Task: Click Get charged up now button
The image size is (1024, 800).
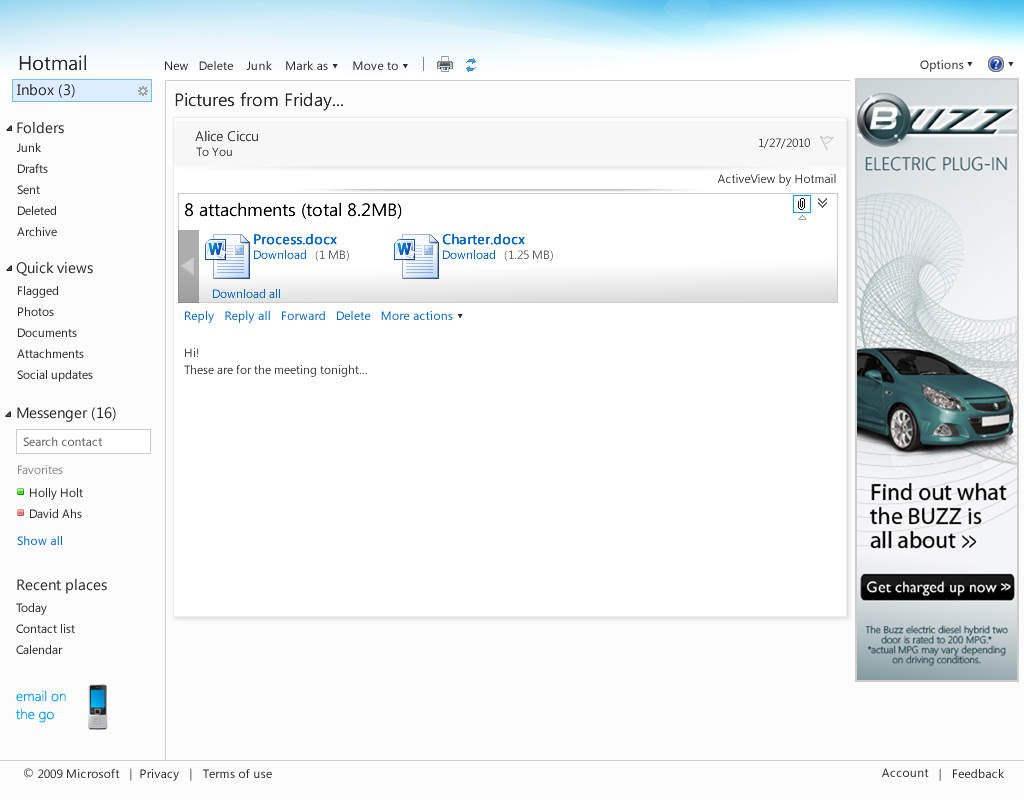Action: (937, 587)
